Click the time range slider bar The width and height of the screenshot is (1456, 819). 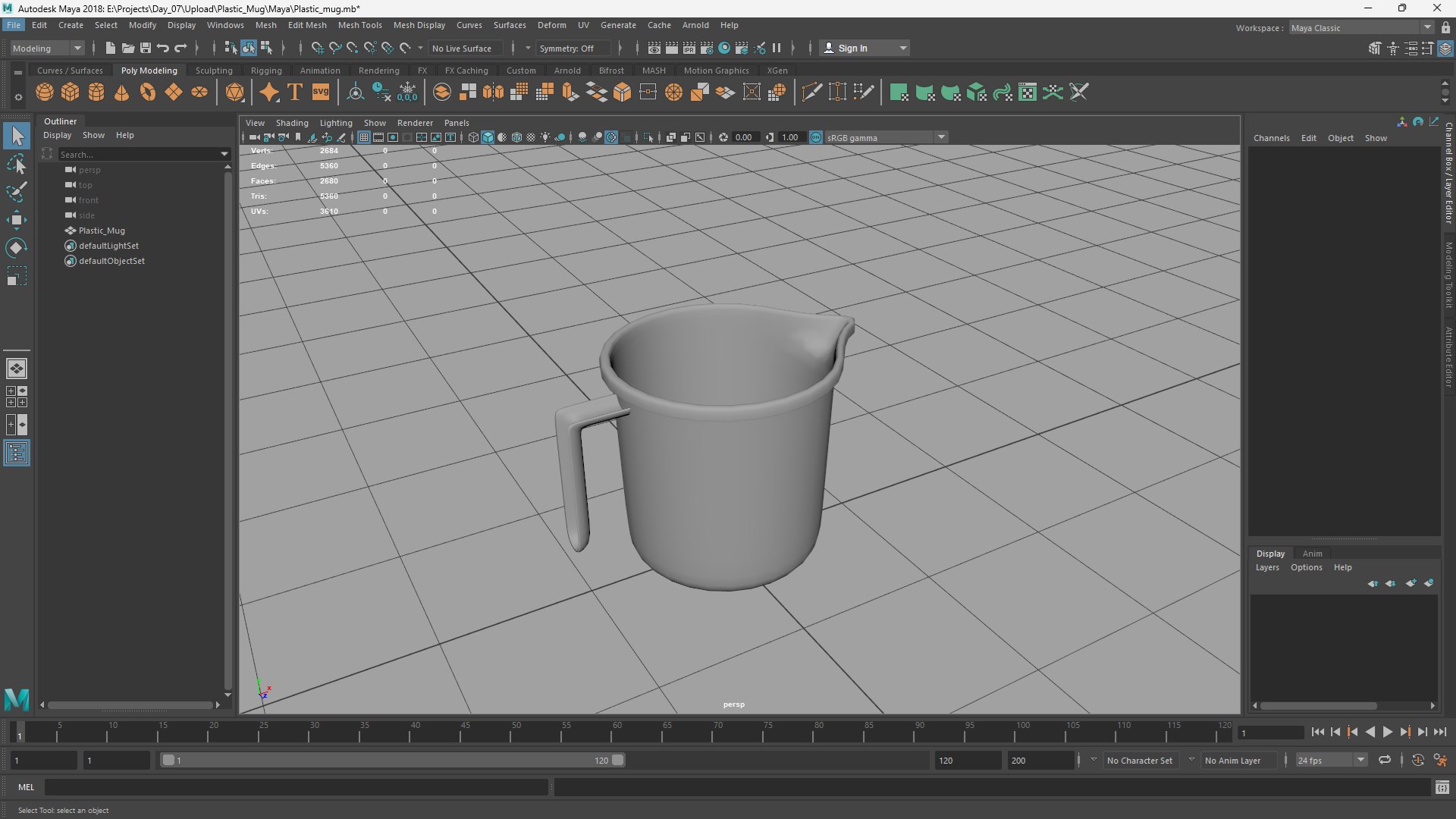pos(392,760)
